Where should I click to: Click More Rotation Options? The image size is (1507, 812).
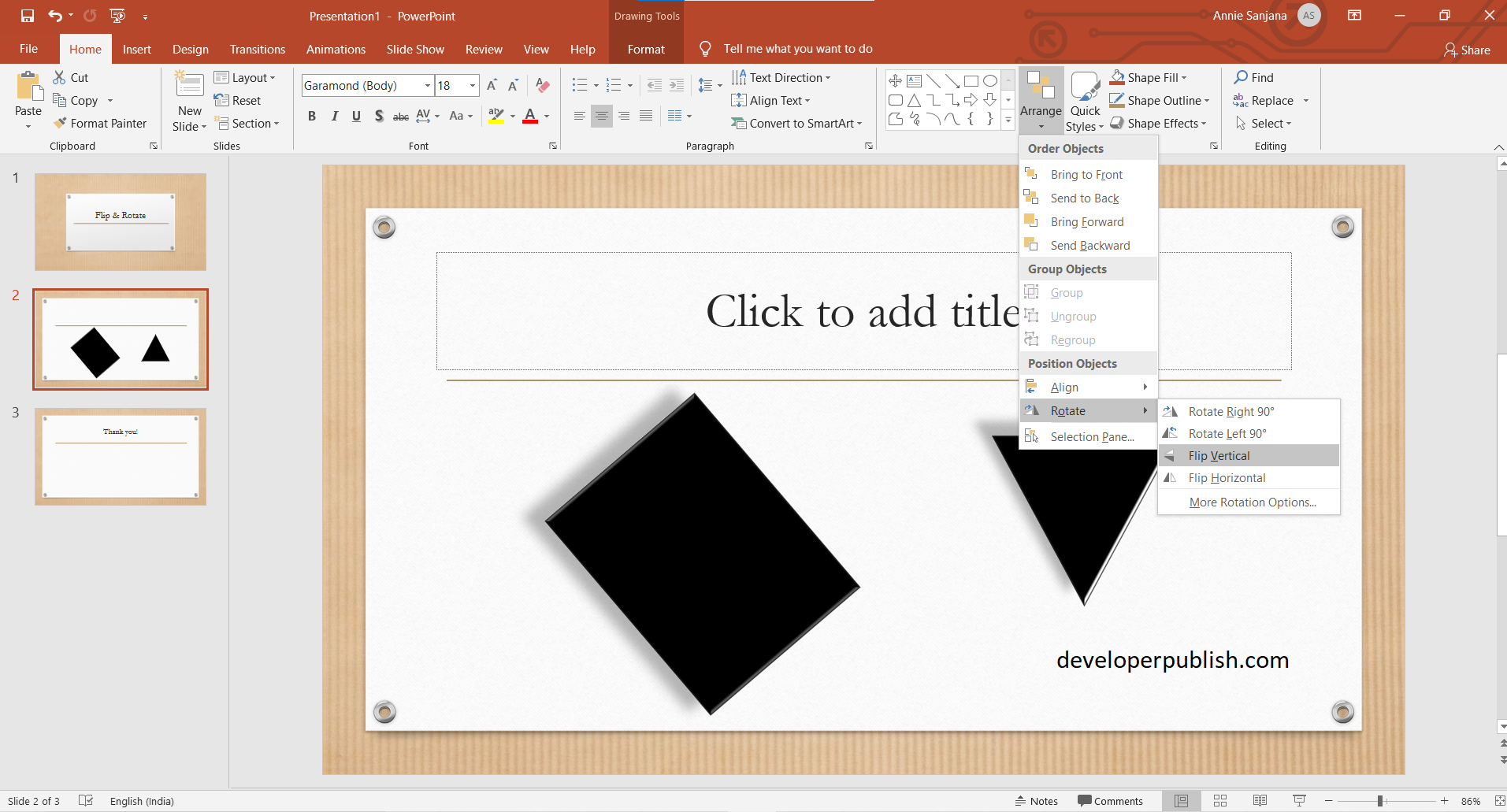coord(1251,502)
